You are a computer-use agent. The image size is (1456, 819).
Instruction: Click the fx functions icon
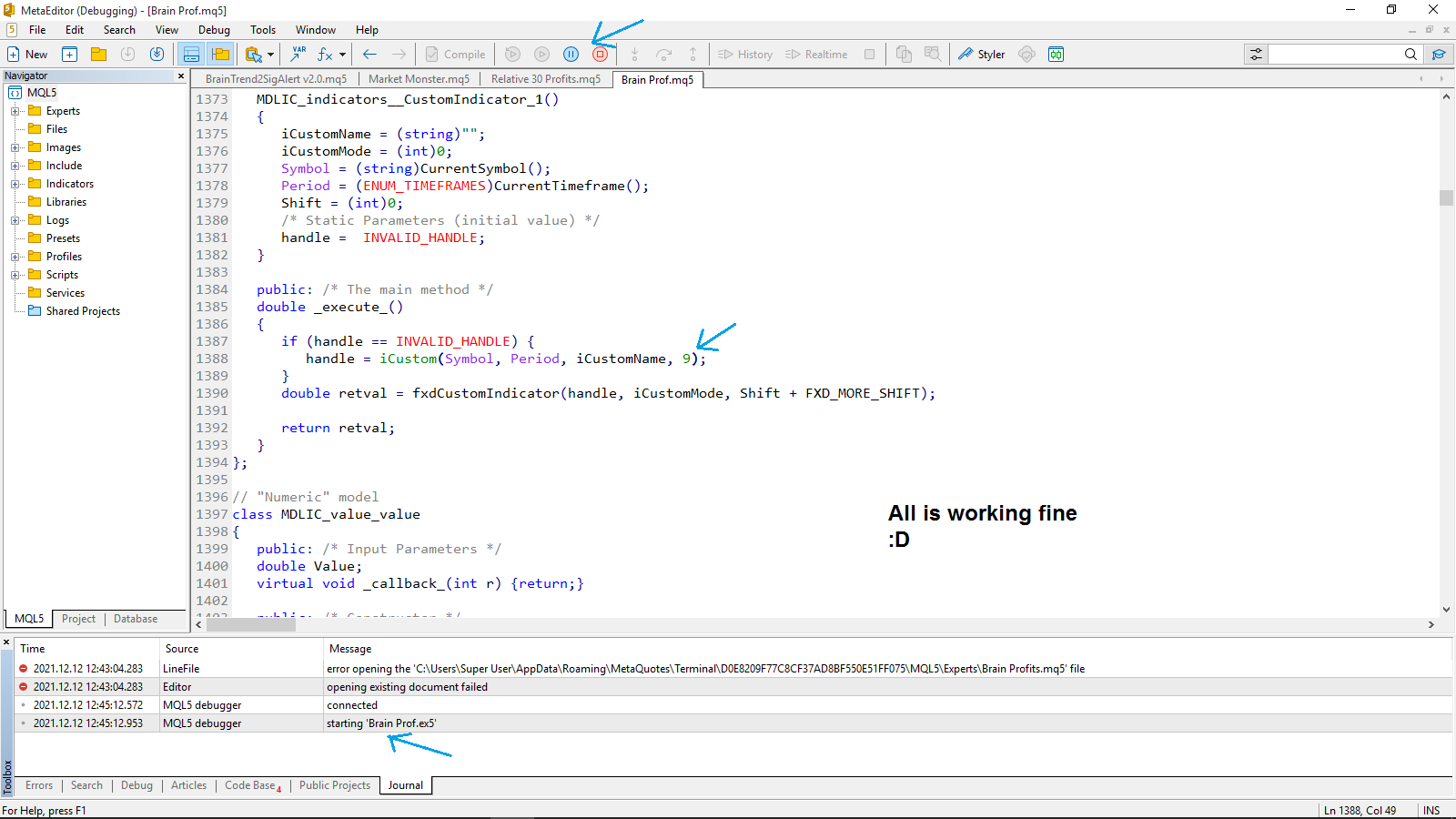pos(325,54)
